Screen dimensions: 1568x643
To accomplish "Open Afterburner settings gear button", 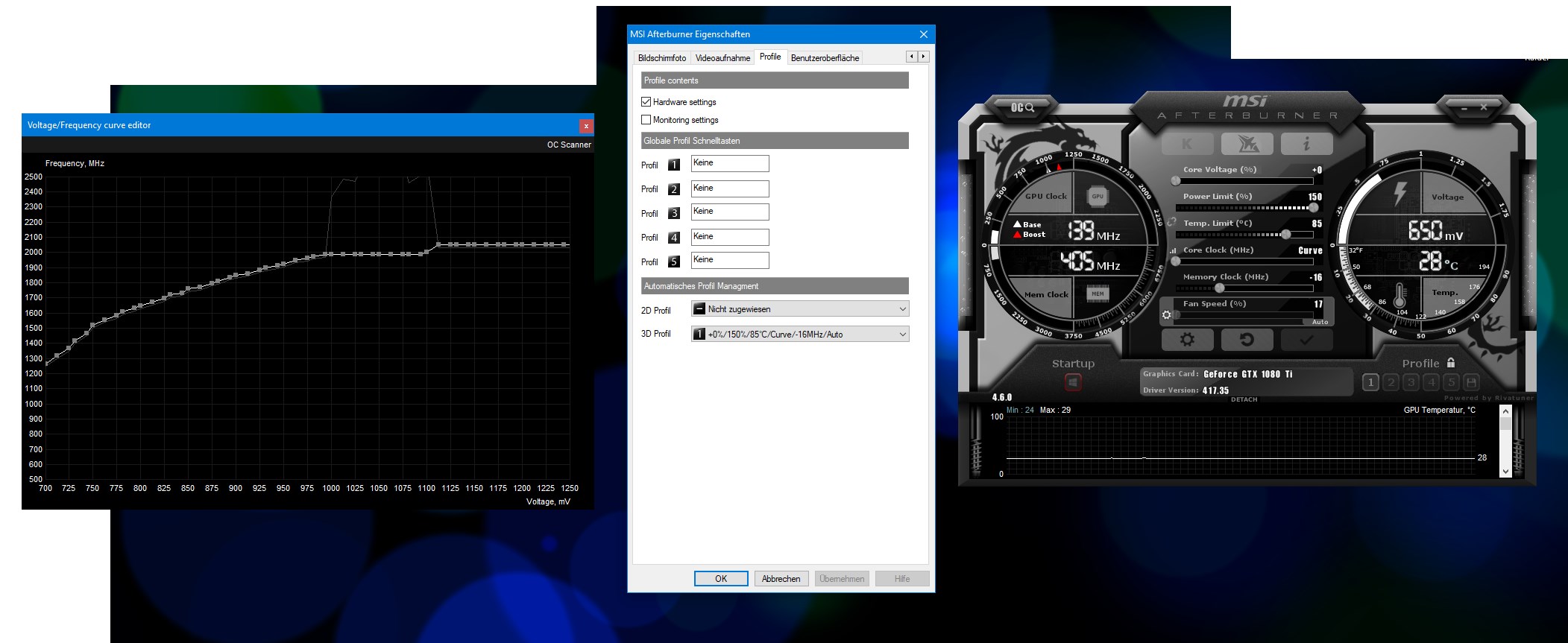I will click(x=1187, y=340).
